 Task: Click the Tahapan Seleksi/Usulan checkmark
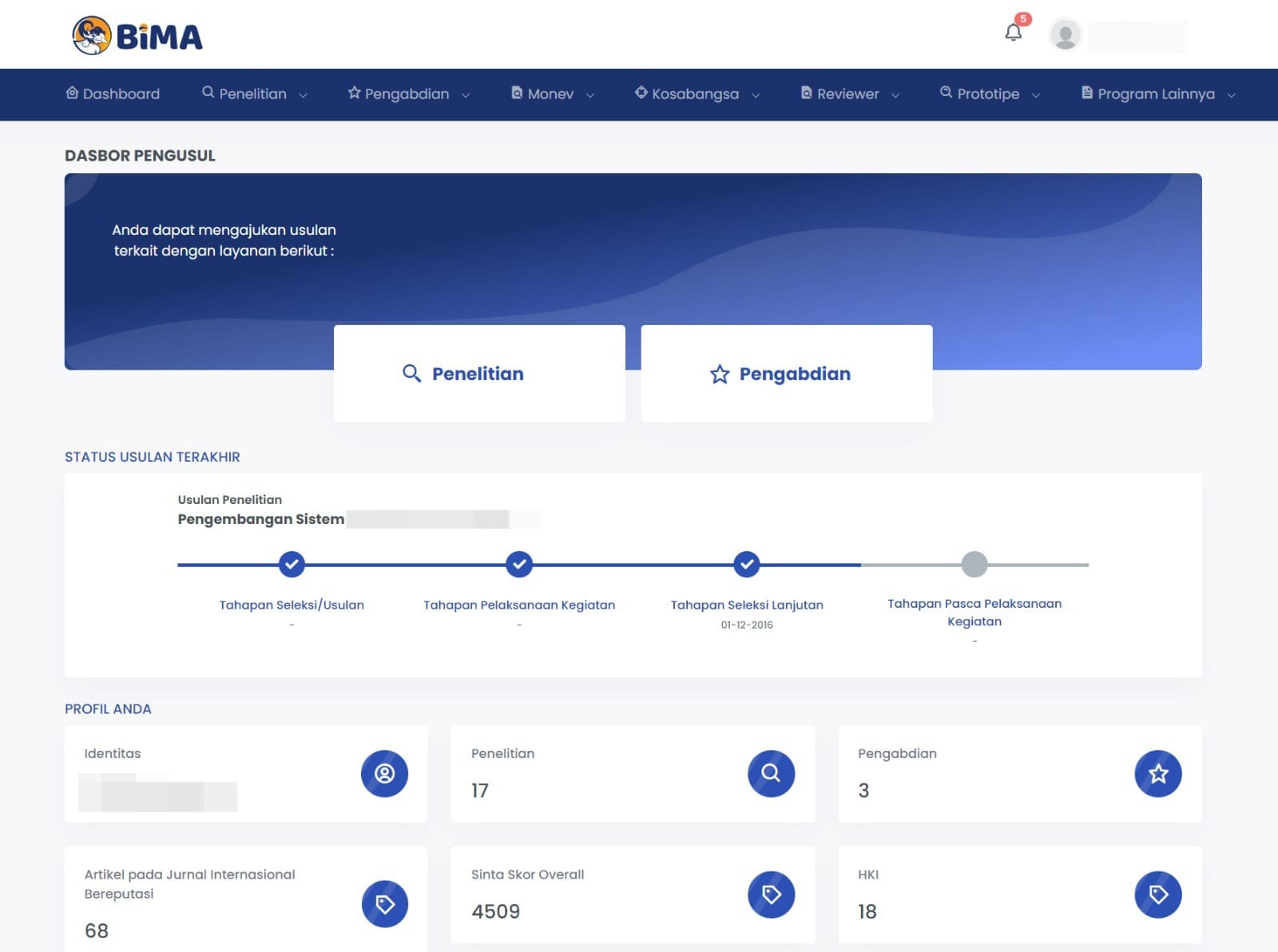pyautogui.click(x=292, y=565)
